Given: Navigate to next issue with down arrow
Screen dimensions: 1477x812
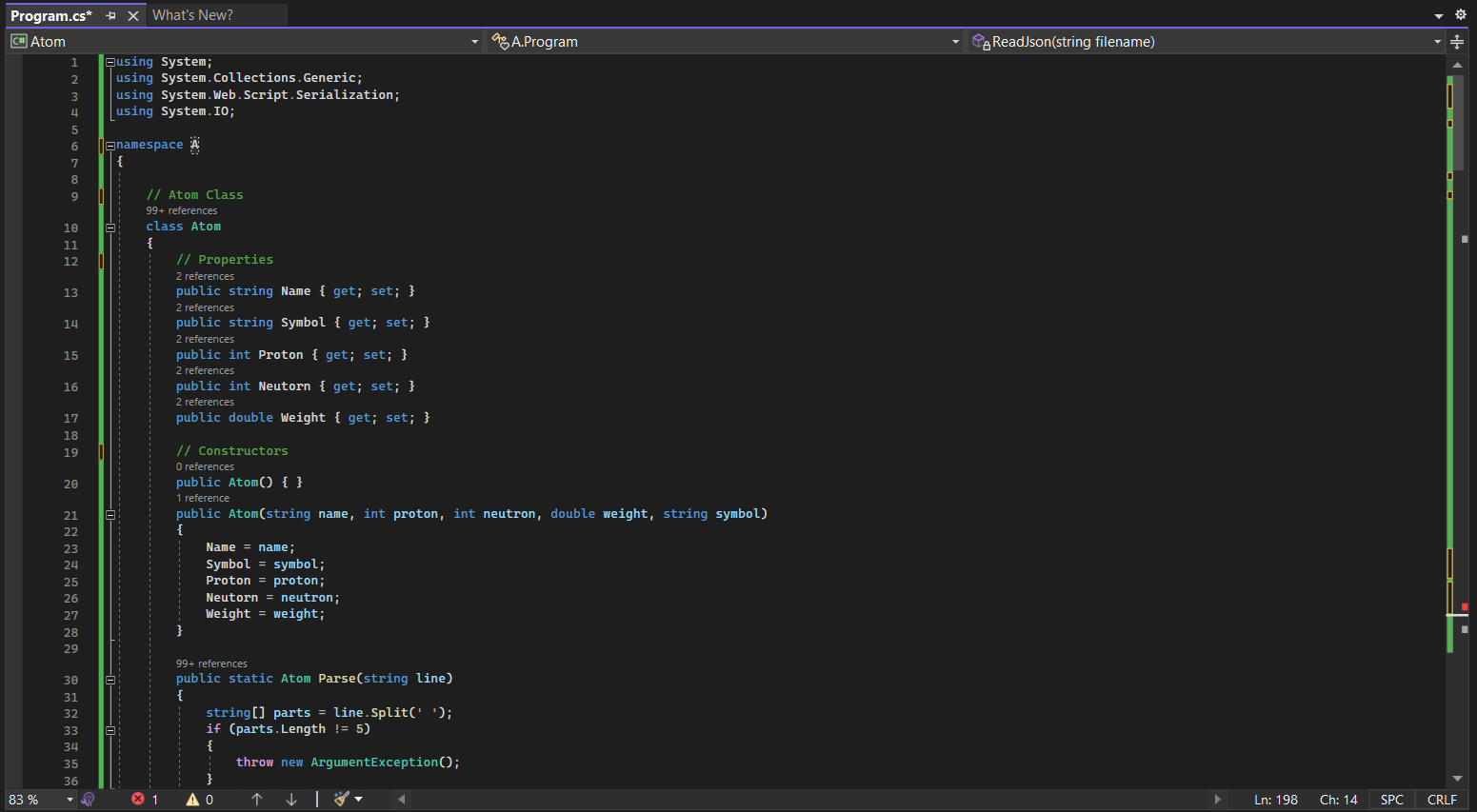Looking at the screenshot, I should tap(291, 800).
